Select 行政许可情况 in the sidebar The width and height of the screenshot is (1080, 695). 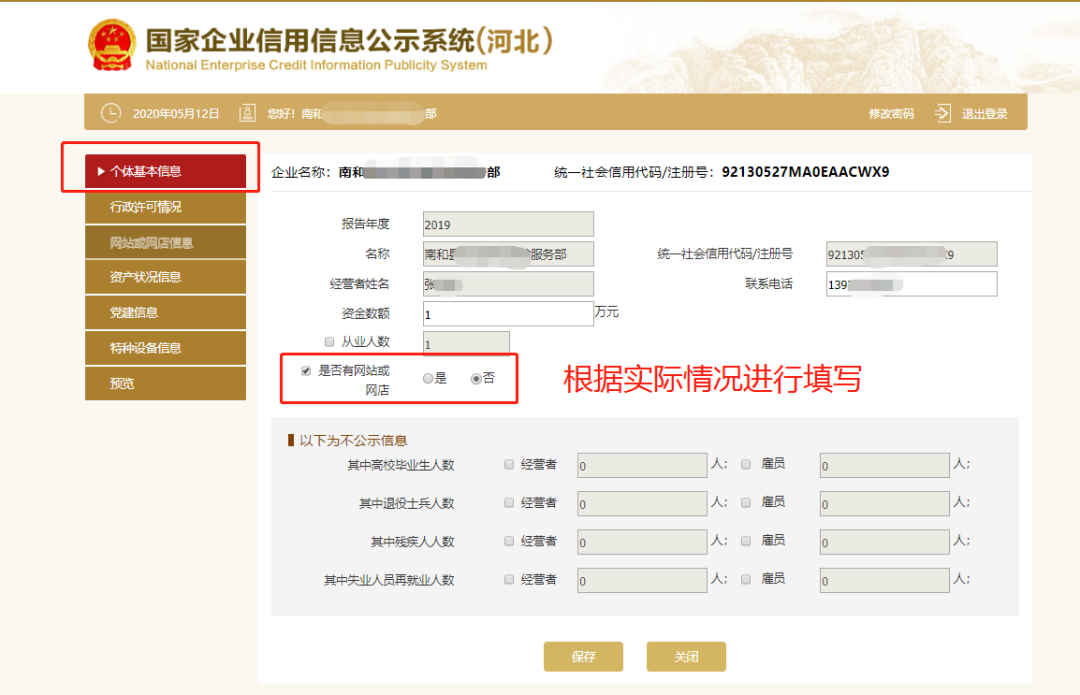point(165,207)
